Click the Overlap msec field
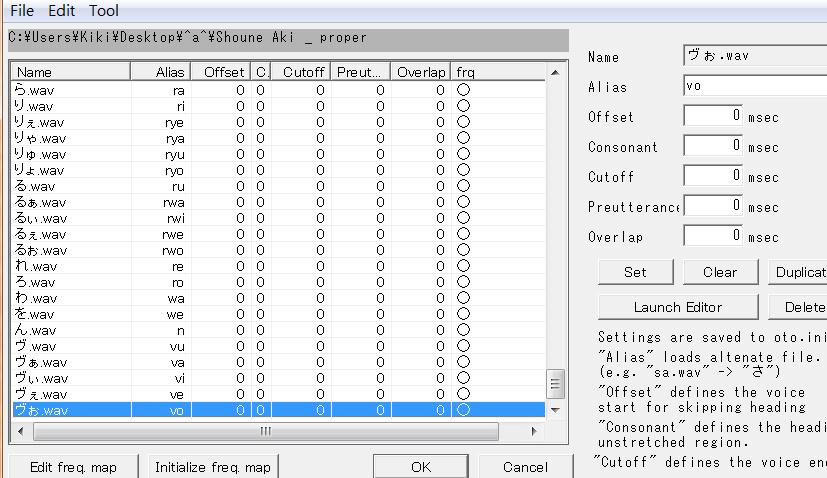This screenshot has height=478, width=827. pos(713,235)
